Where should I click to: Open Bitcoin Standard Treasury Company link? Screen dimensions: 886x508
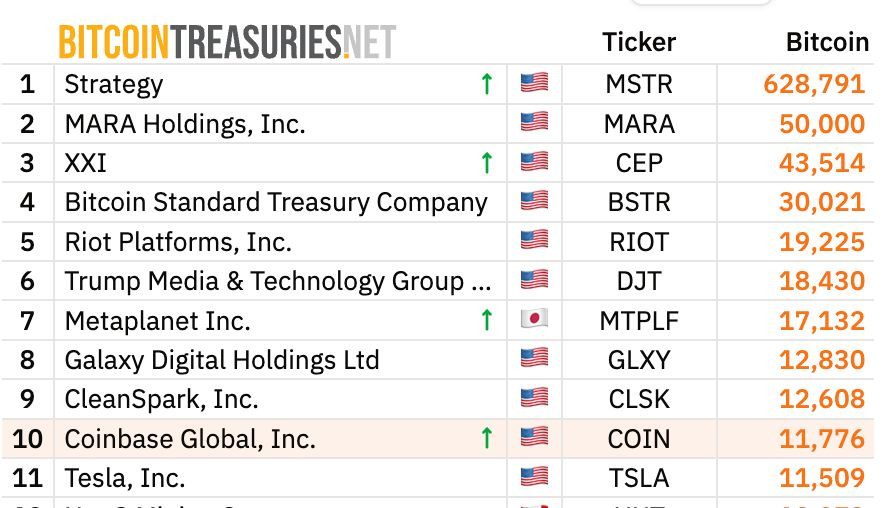tap(276, 202)
